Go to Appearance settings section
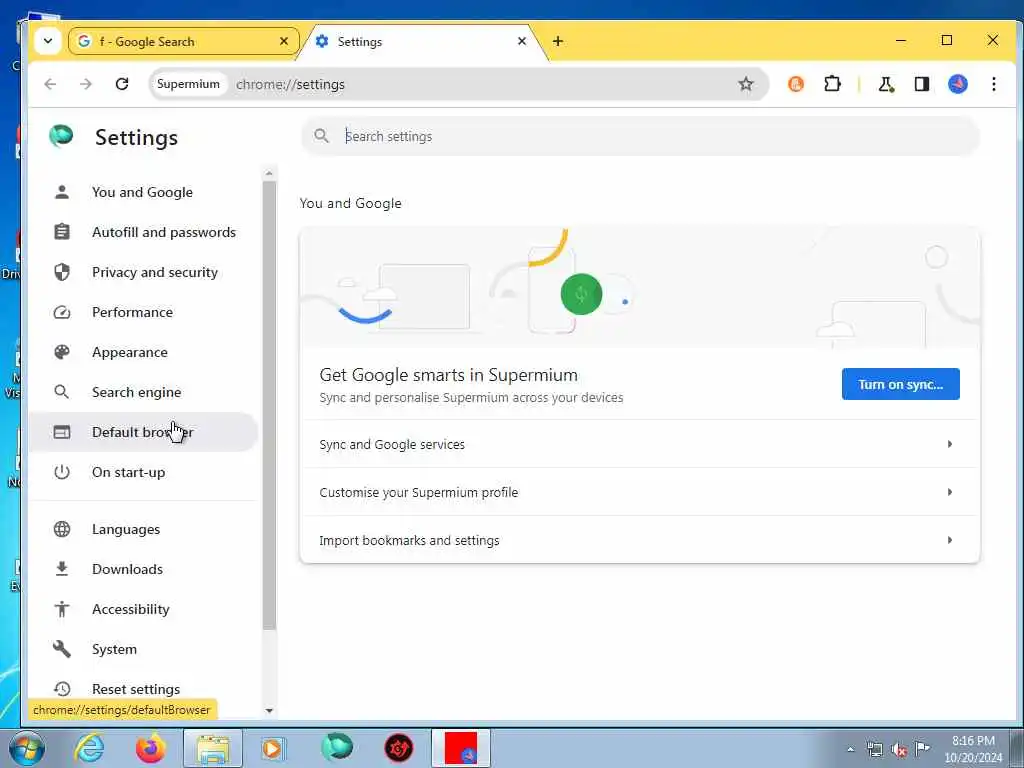1024x768 pixels. (130, 352)
